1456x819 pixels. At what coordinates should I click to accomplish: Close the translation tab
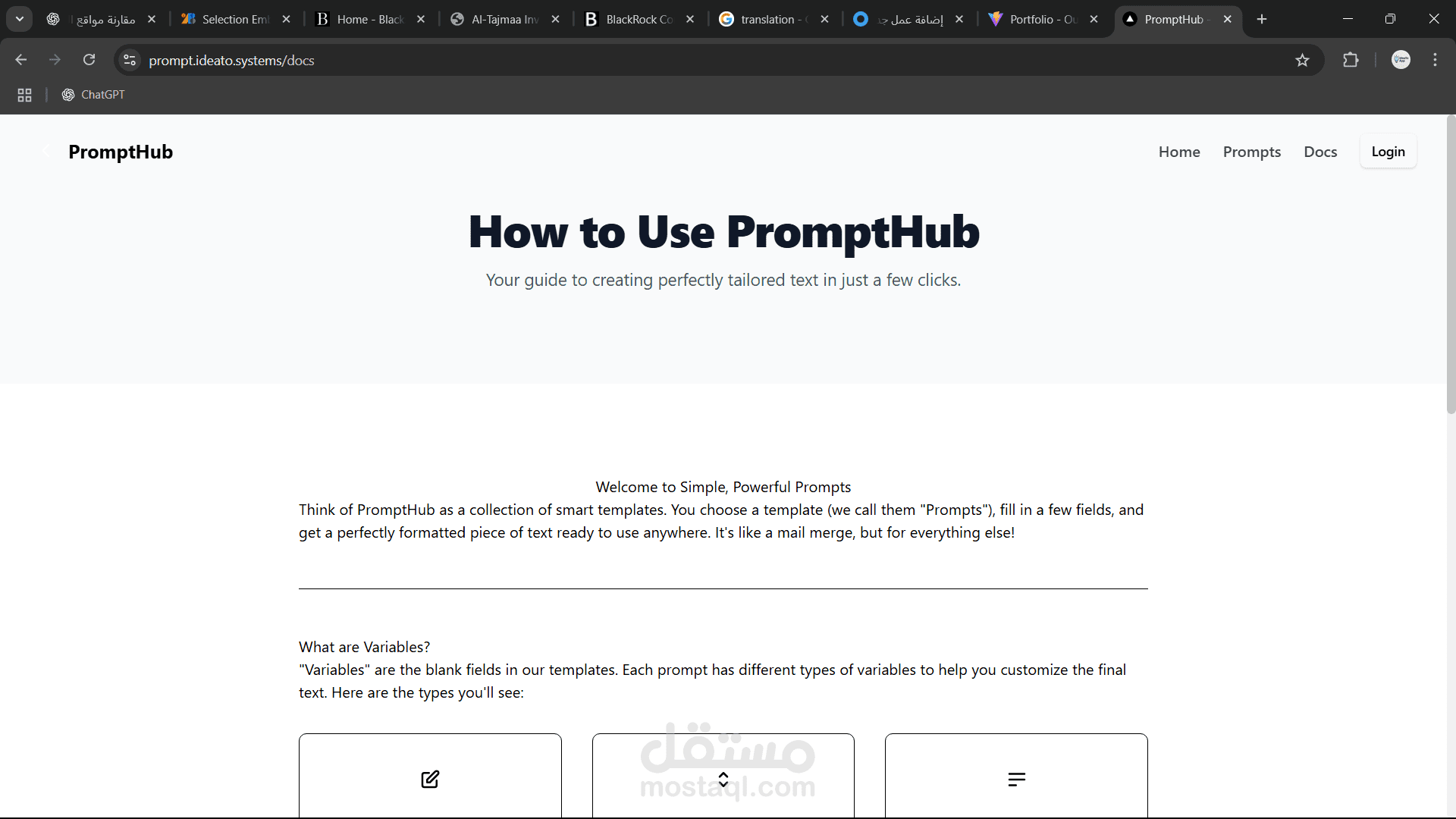(824, 19)
